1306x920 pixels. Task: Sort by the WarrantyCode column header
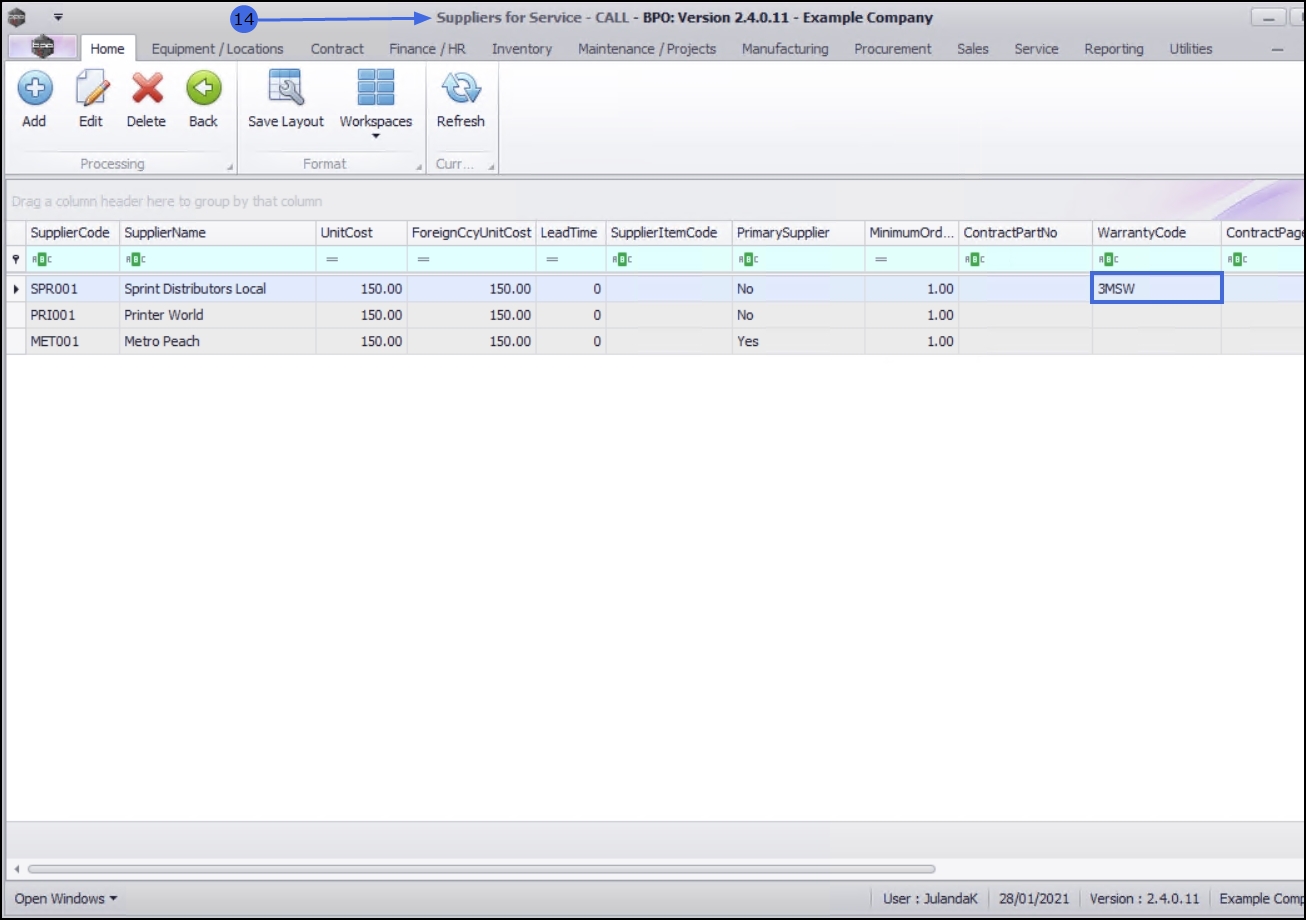coord(1157,233)
